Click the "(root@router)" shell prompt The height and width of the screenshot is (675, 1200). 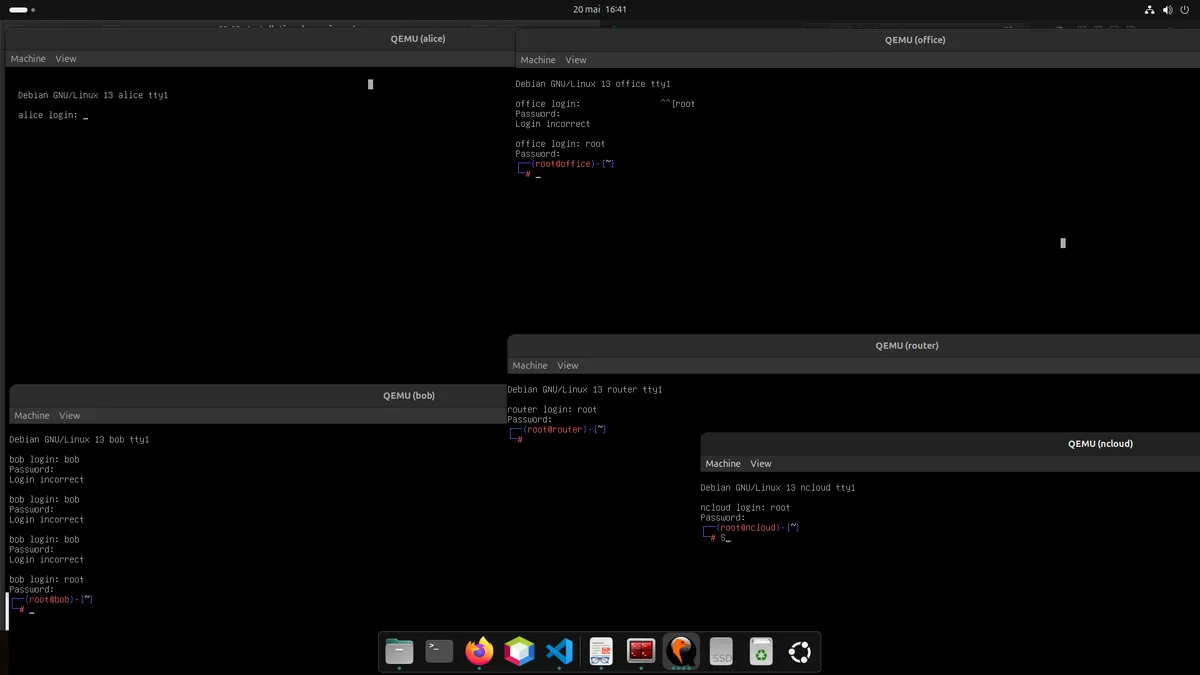[554, 430]
